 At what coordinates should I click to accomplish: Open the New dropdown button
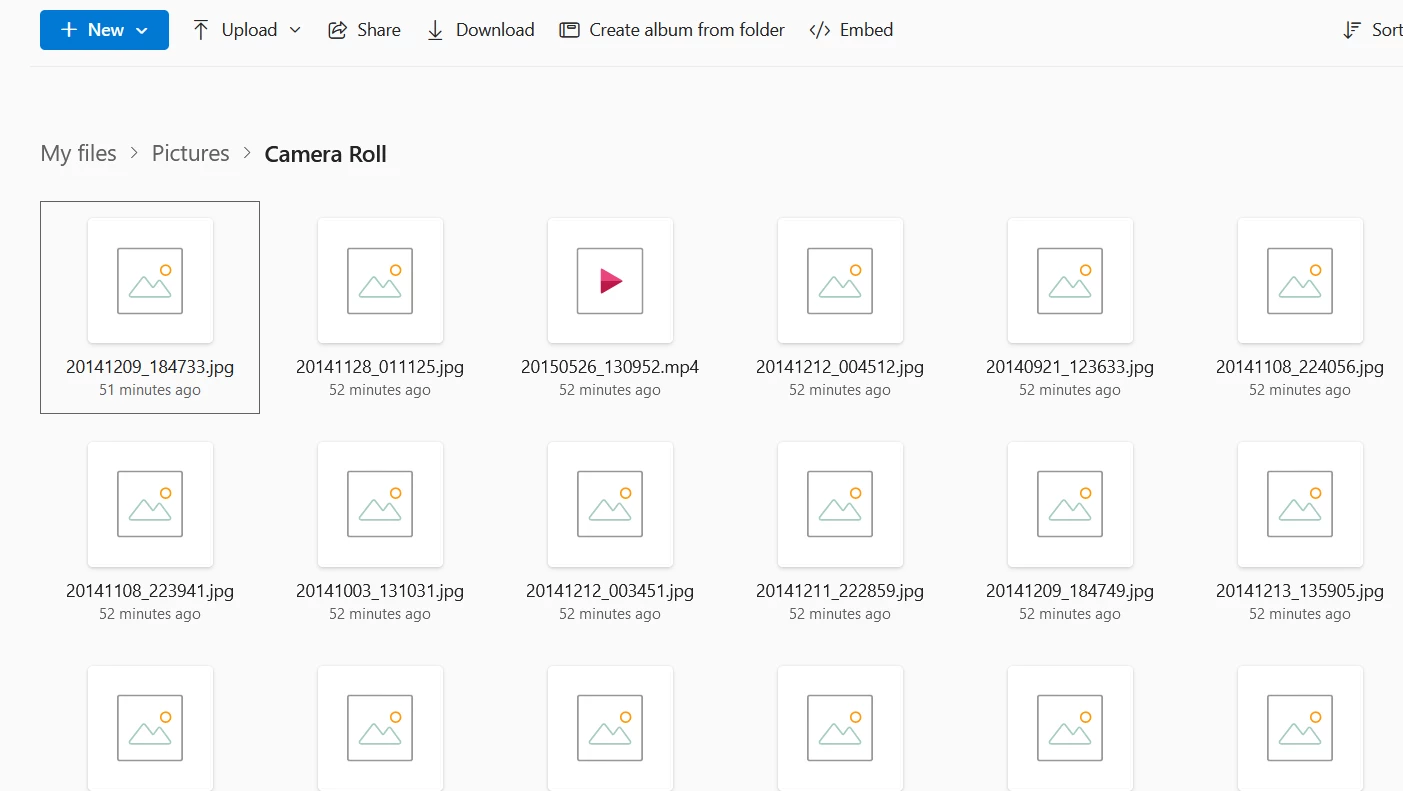[x=104, y=30]
